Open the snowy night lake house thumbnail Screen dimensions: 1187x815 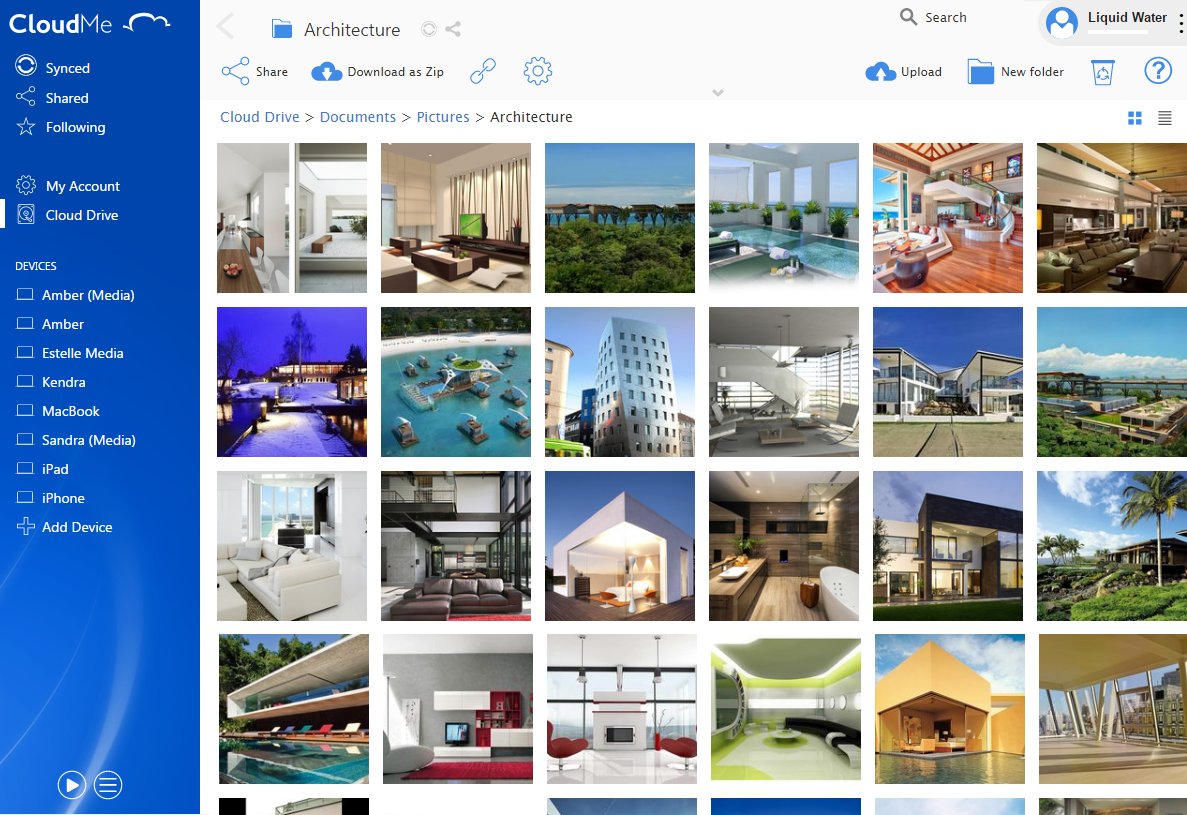coord(292,382)
